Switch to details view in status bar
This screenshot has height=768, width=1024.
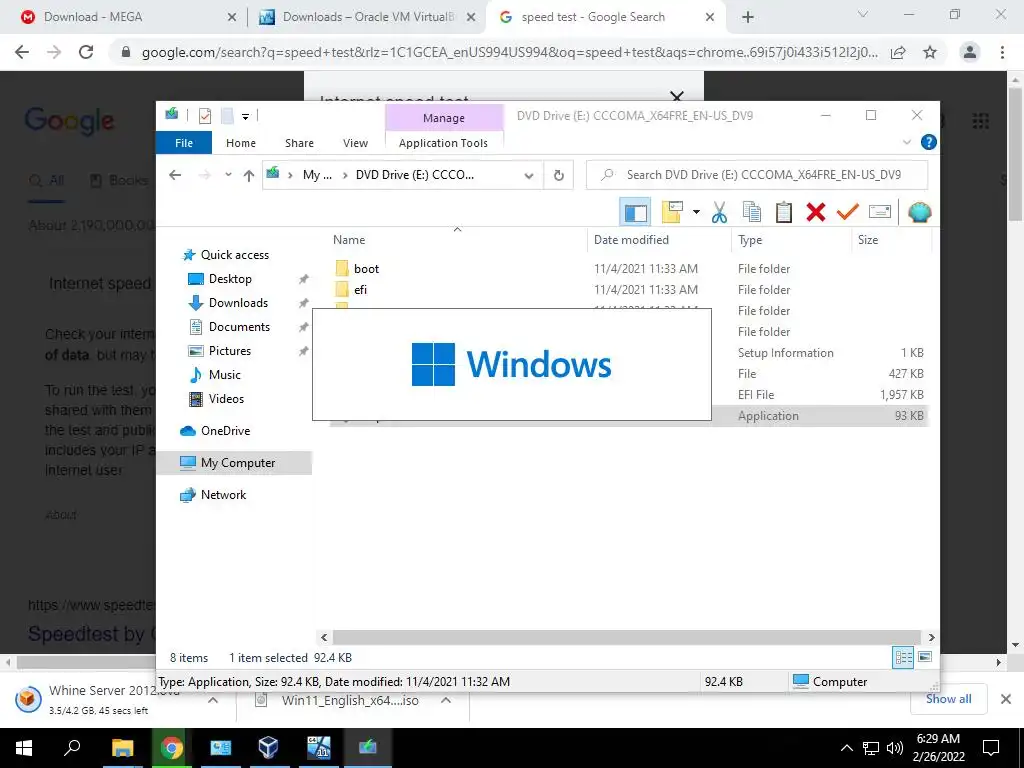(x=903, y=658)
